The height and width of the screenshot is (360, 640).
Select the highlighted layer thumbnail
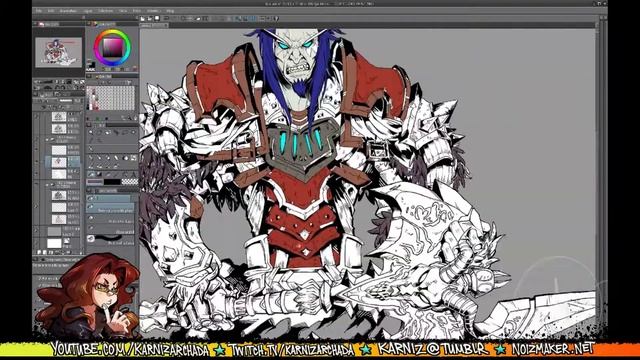tap(59, 162)
